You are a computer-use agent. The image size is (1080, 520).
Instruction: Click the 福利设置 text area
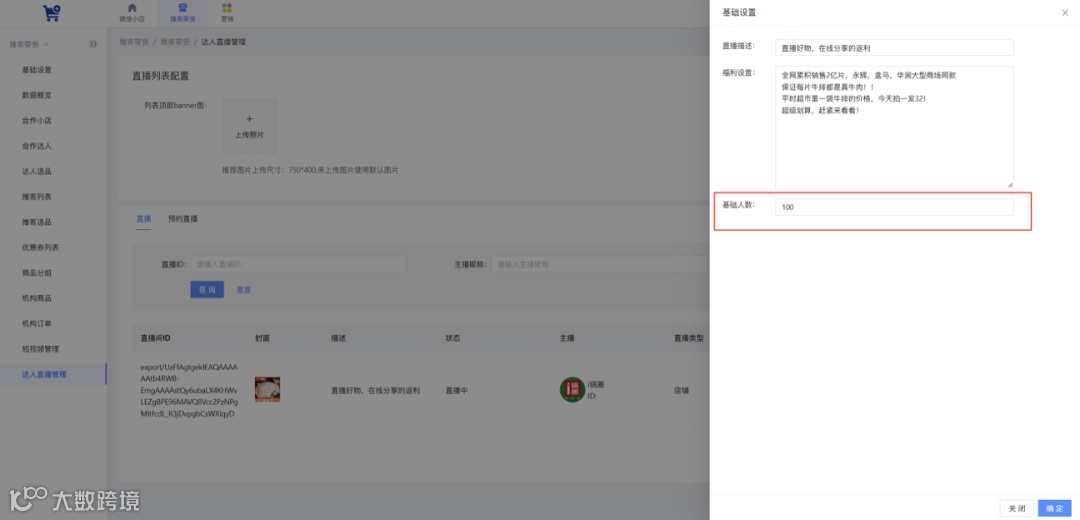894,127
